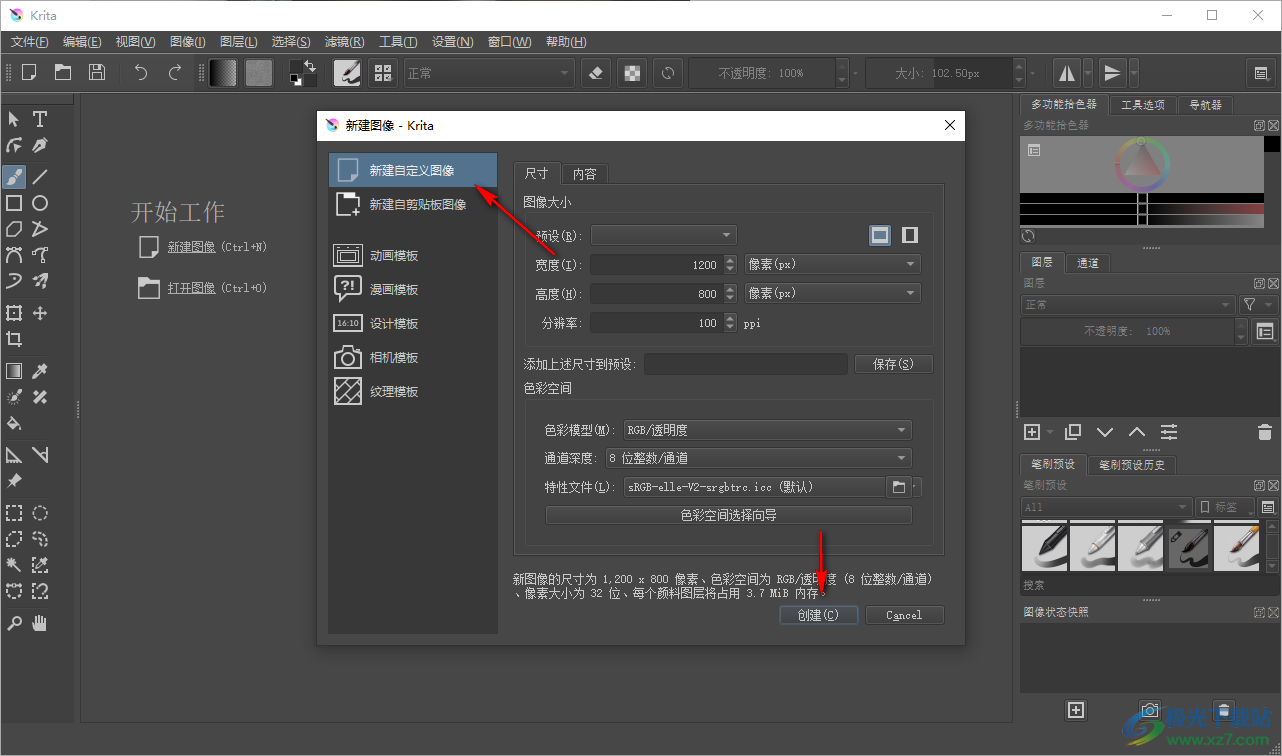Open the 图层(L) menu

click(x=238, y=41)
